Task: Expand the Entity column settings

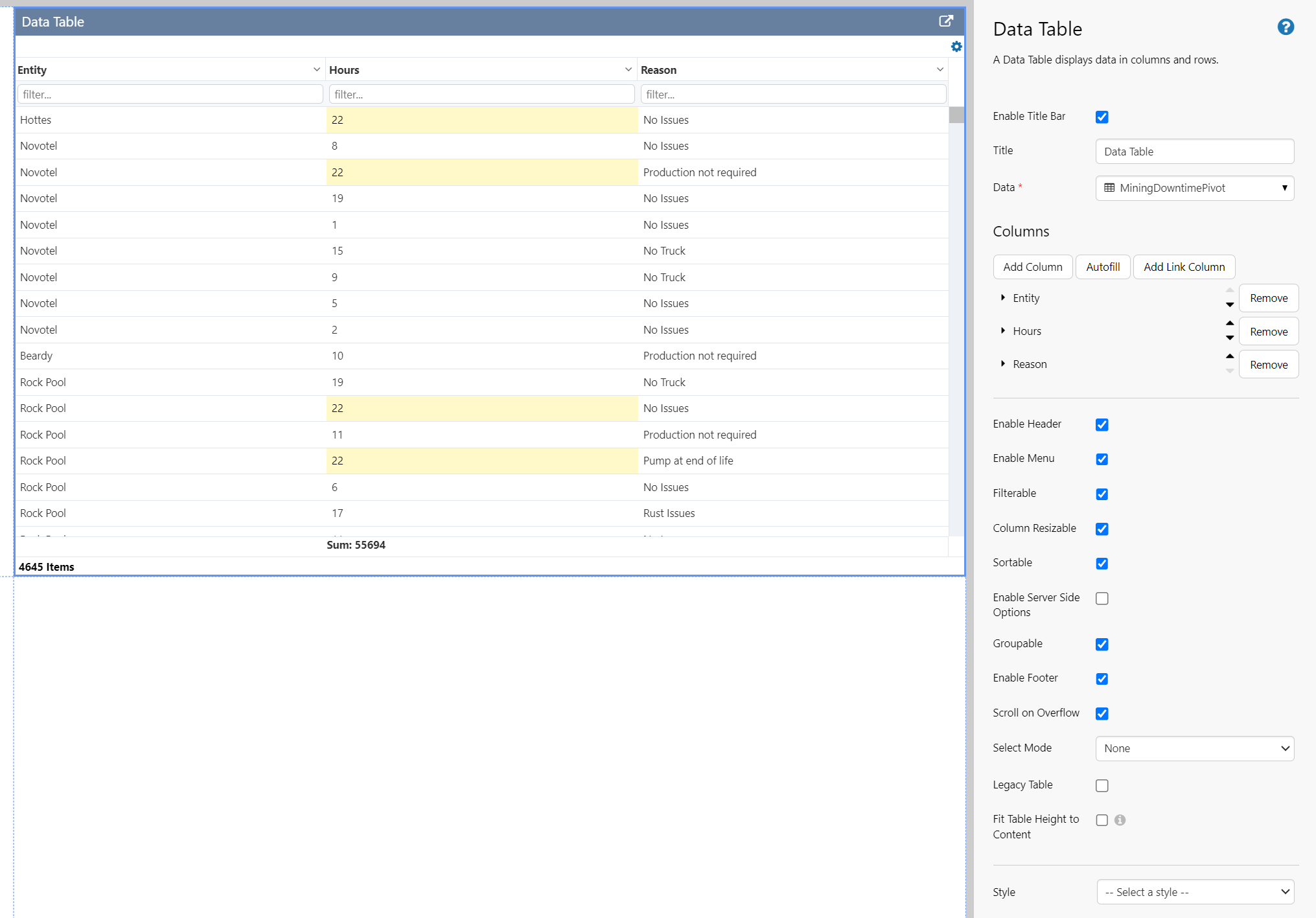Action: point(1002,298)
